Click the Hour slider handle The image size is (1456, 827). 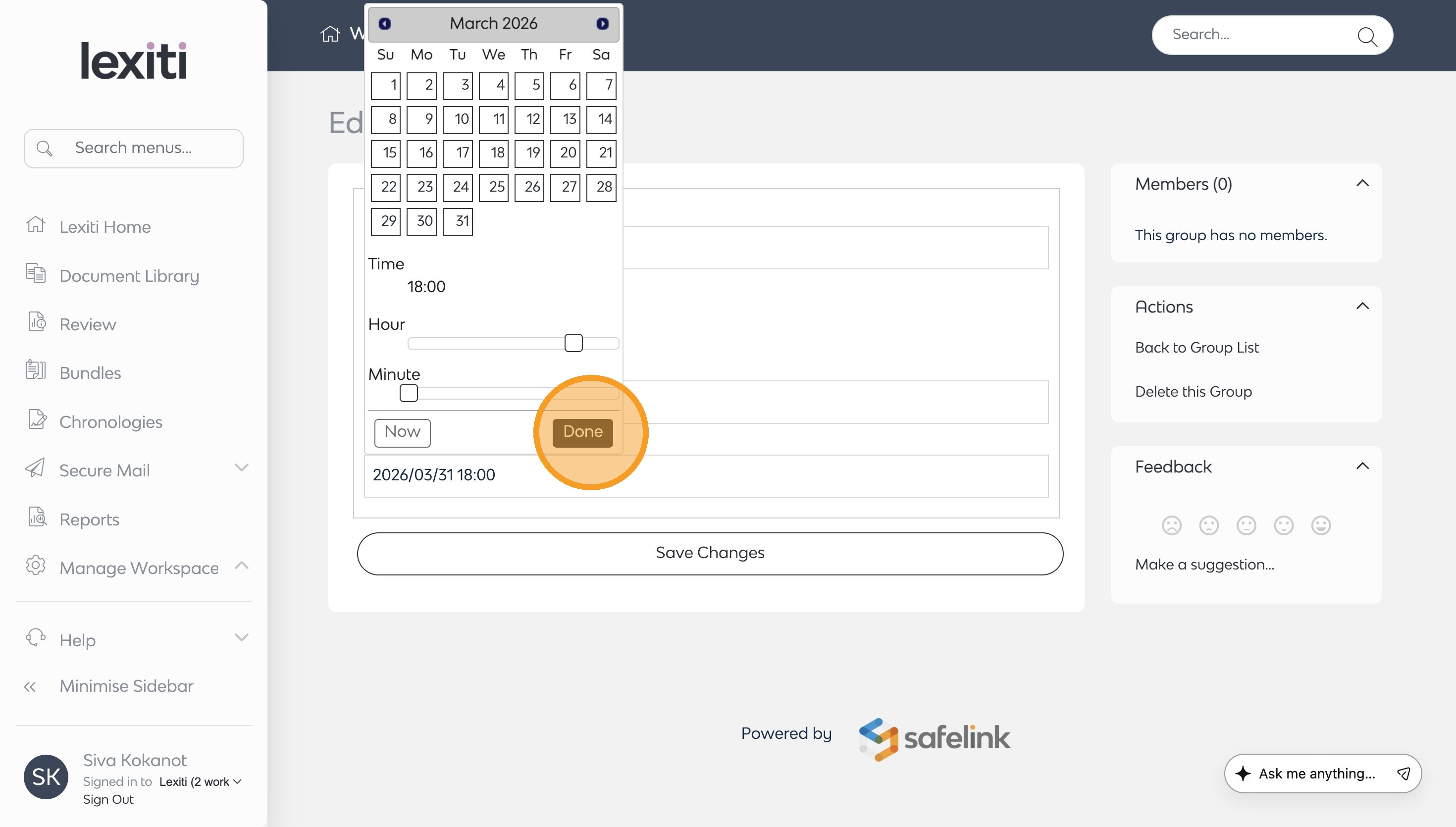(573, 343)
